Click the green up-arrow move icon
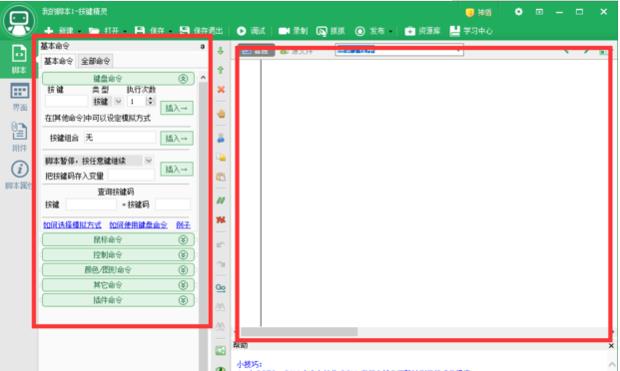This screenshot has height=371, width=620. tap(221, 70)
